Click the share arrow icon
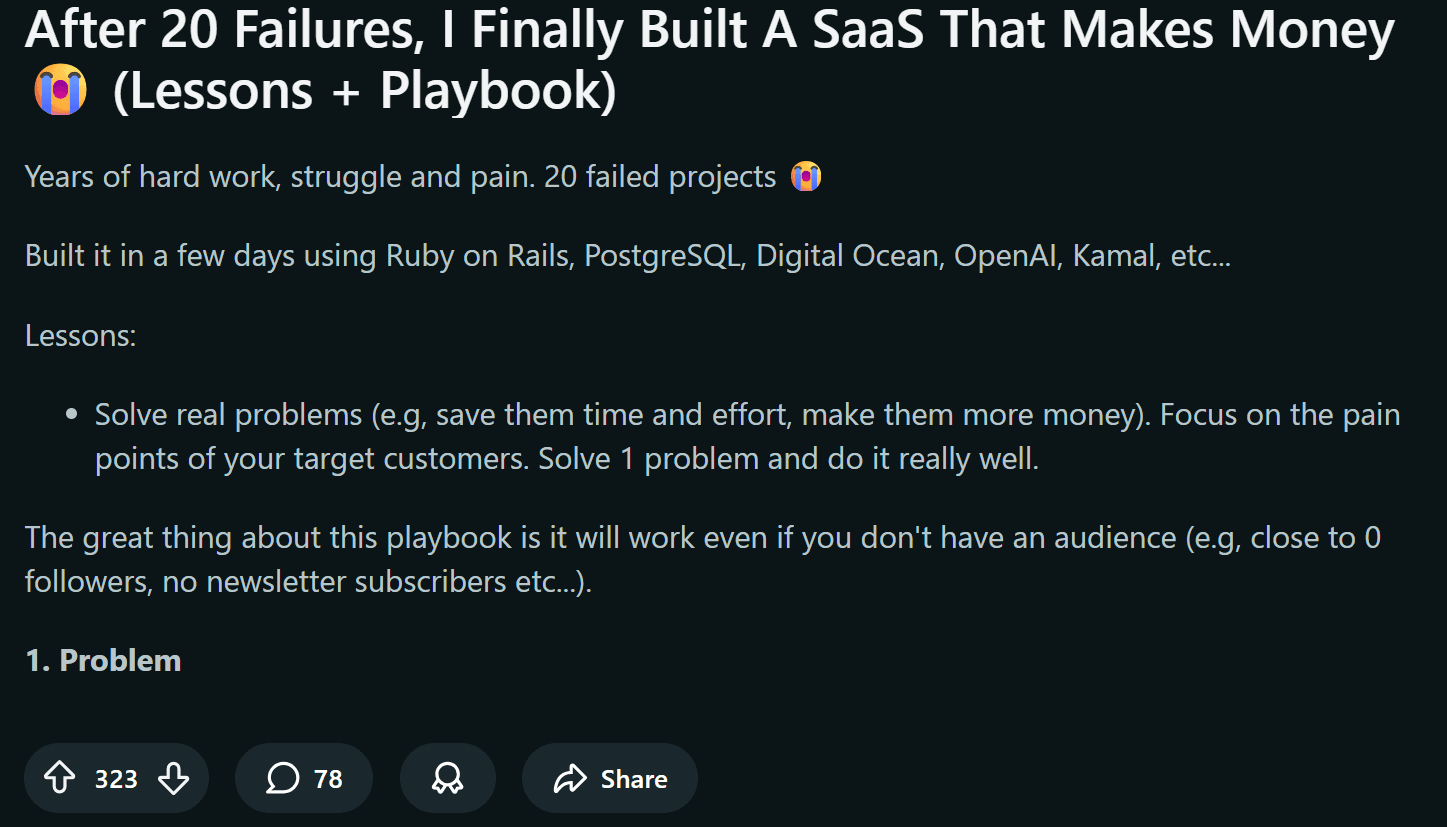1447x827 pixels. click(570, 778)
